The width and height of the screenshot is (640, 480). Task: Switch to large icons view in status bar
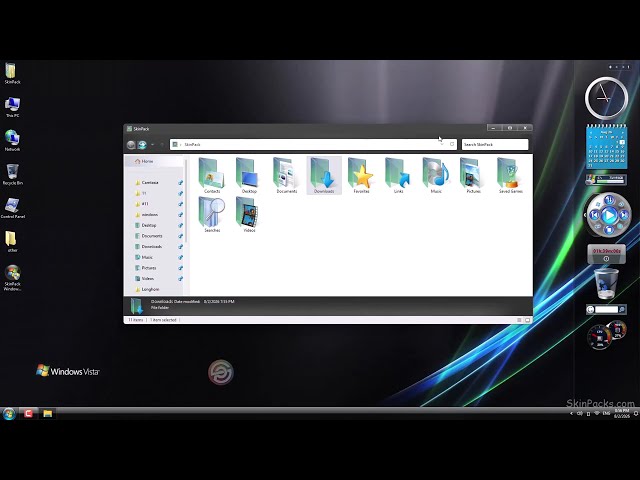527,320
